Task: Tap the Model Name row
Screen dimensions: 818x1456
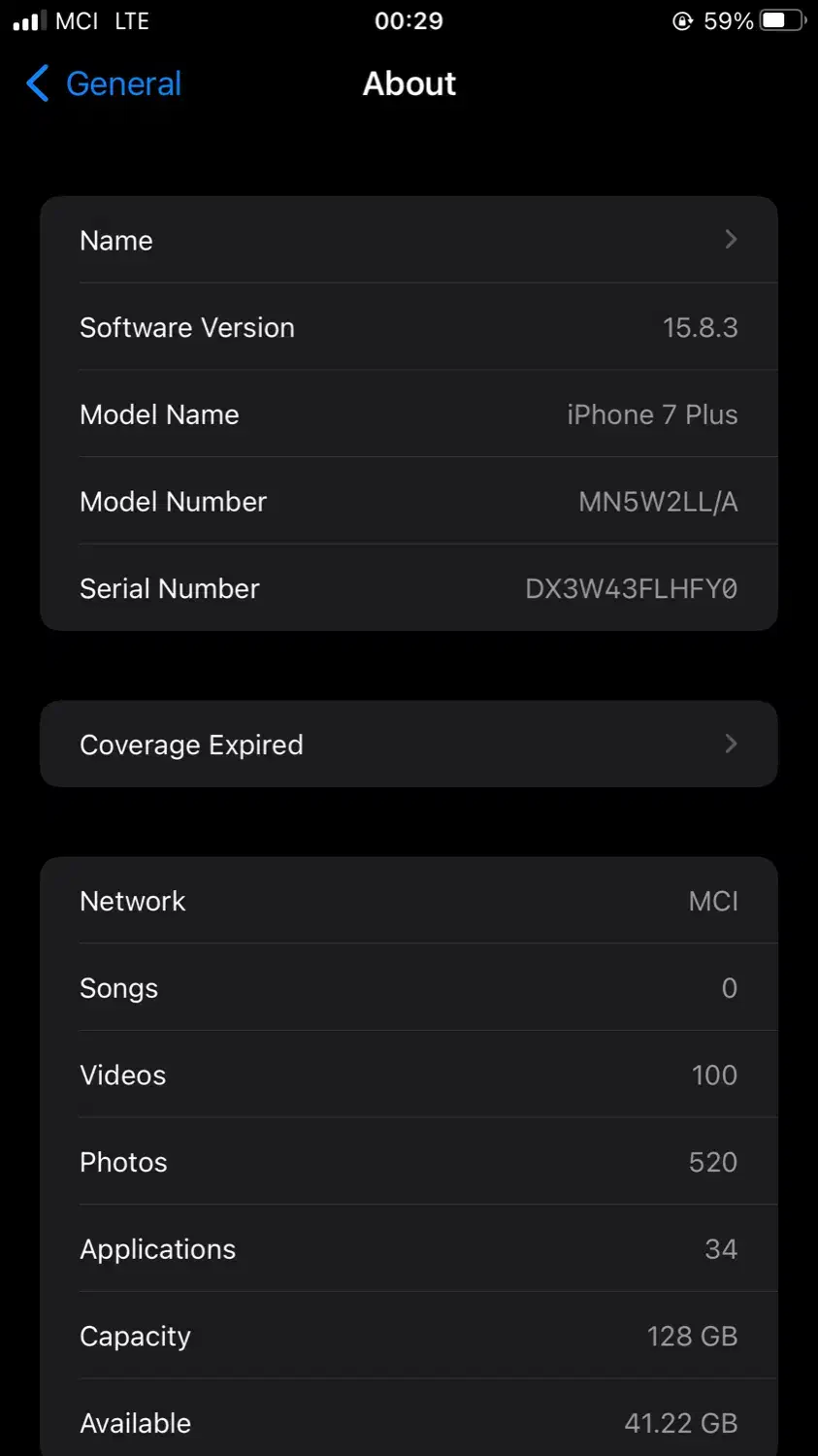Action: click(x=408, y=414)
